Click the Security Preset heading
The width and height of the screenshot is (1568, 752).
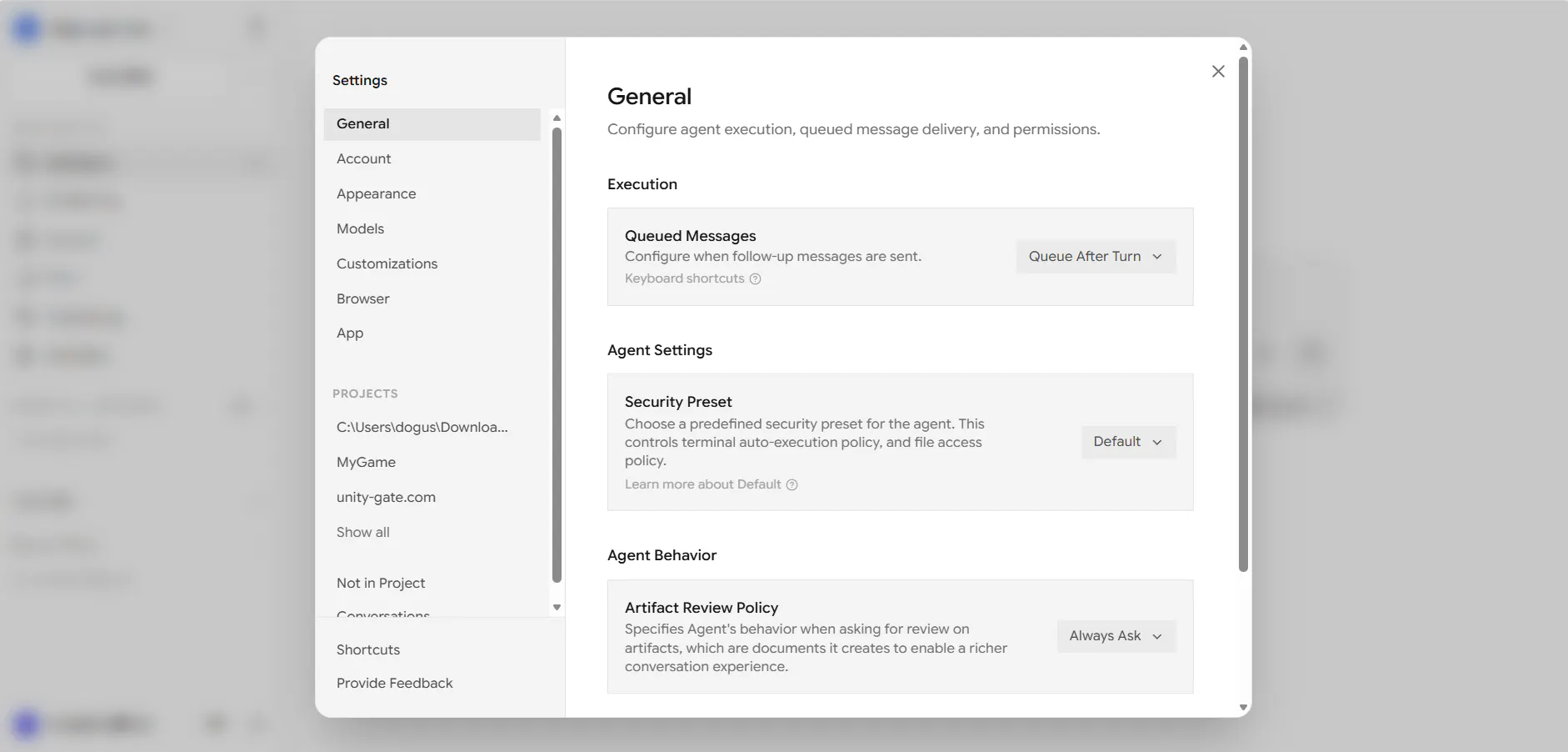point(678,403)
